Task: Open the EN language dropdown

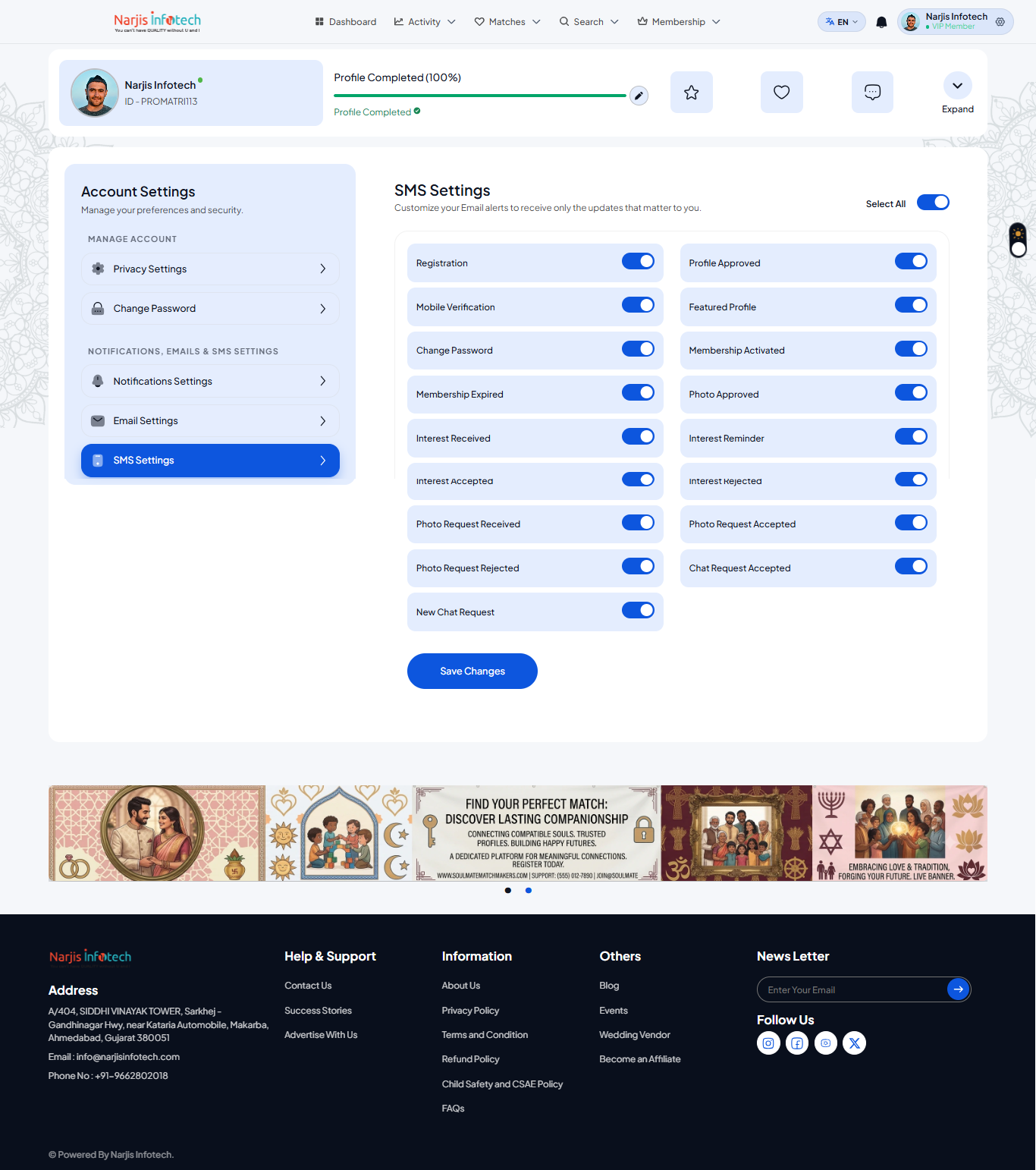Action: (842, 22)
